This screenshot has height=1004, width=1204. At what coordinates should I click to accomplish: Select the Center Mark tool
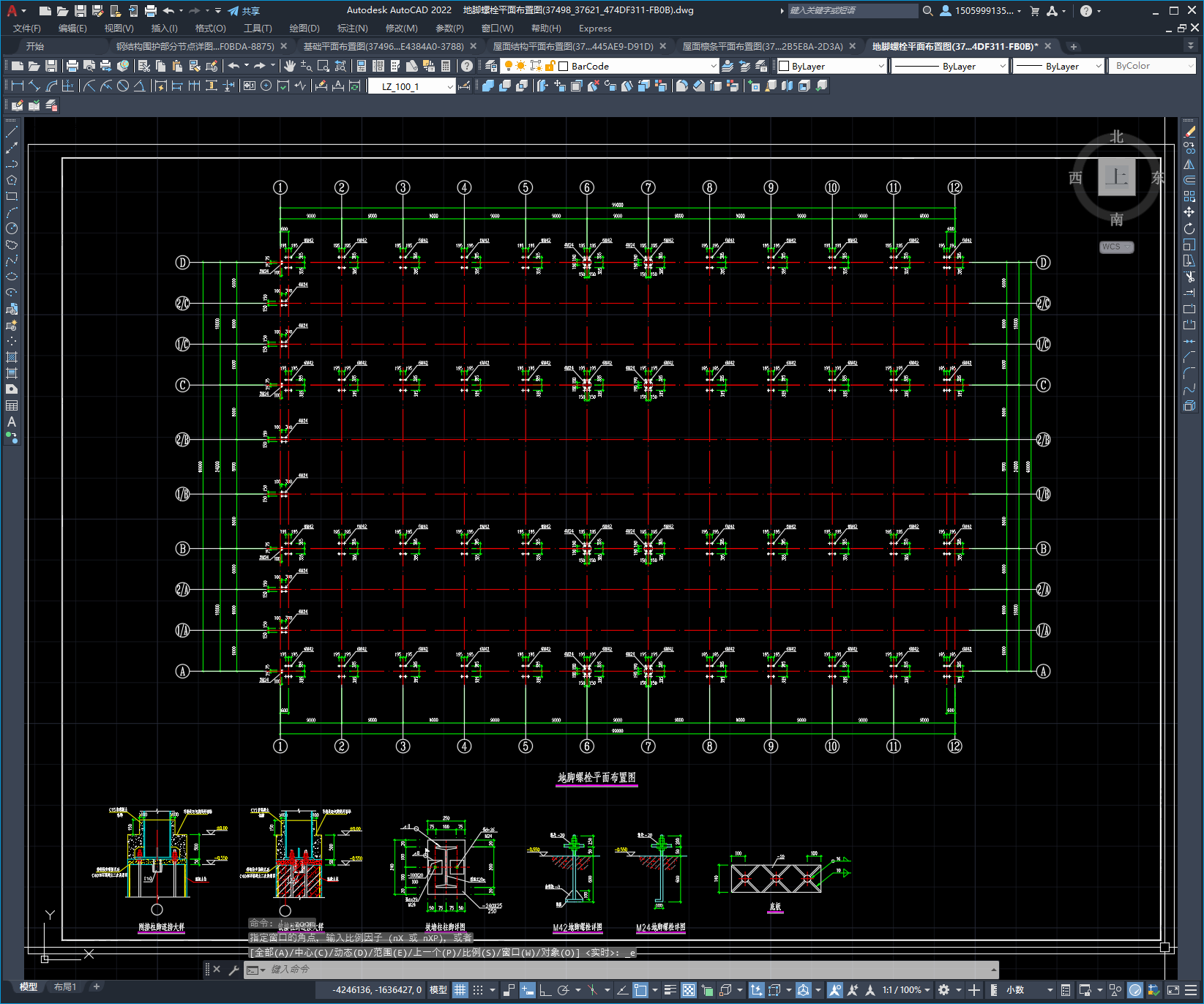coord(266,86)
